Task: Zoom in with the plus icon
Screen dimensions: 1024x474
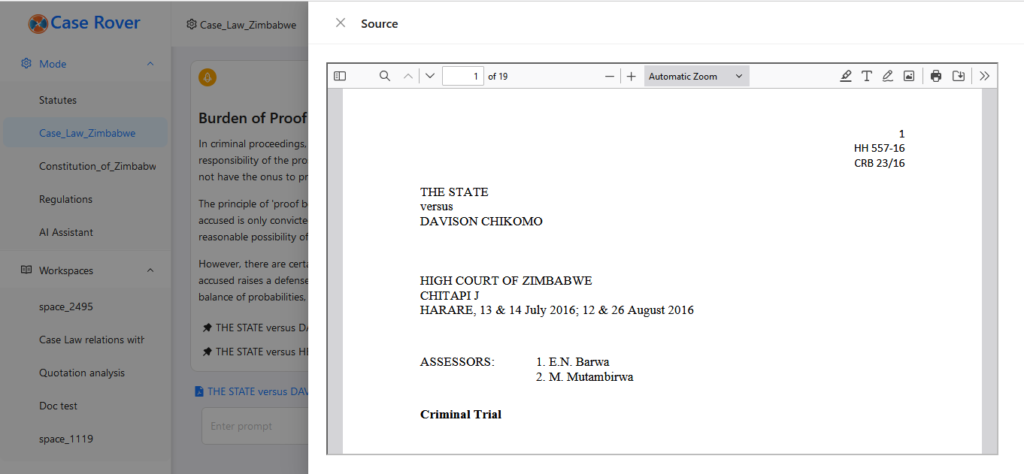Action: pyautogui.click(x=631, y=76)
